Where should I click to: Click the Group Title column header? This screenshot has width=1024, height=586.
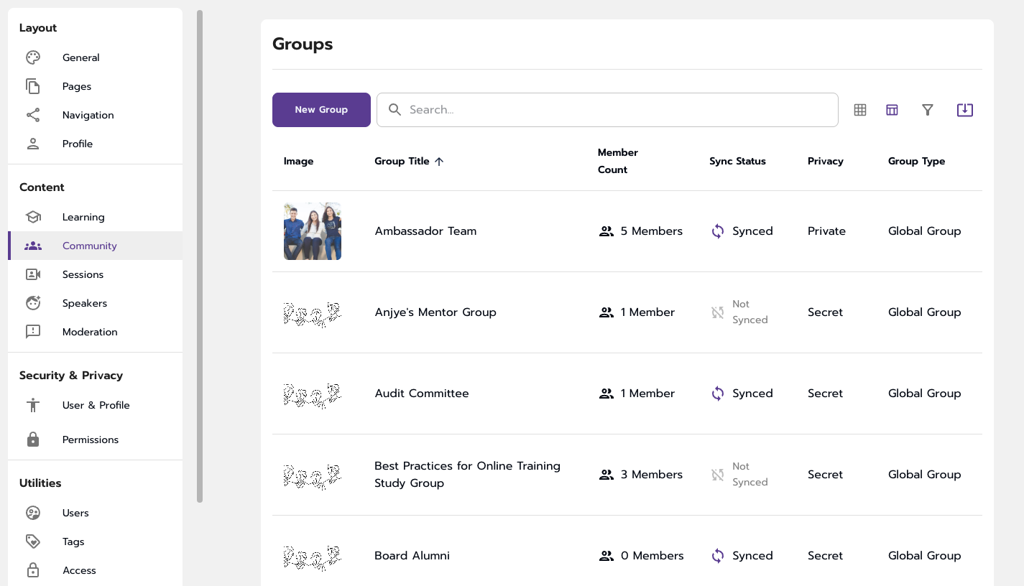pos(402,161)
